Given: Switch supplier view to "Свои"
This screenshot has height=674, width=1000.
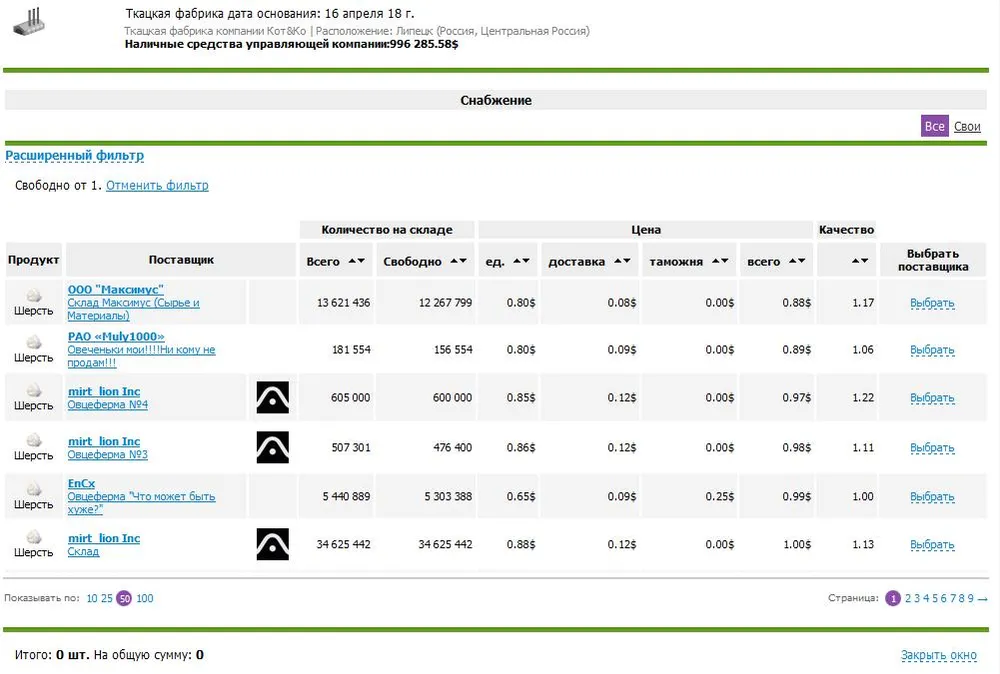Looking at the screenshot, I should [x=967, y=127].
